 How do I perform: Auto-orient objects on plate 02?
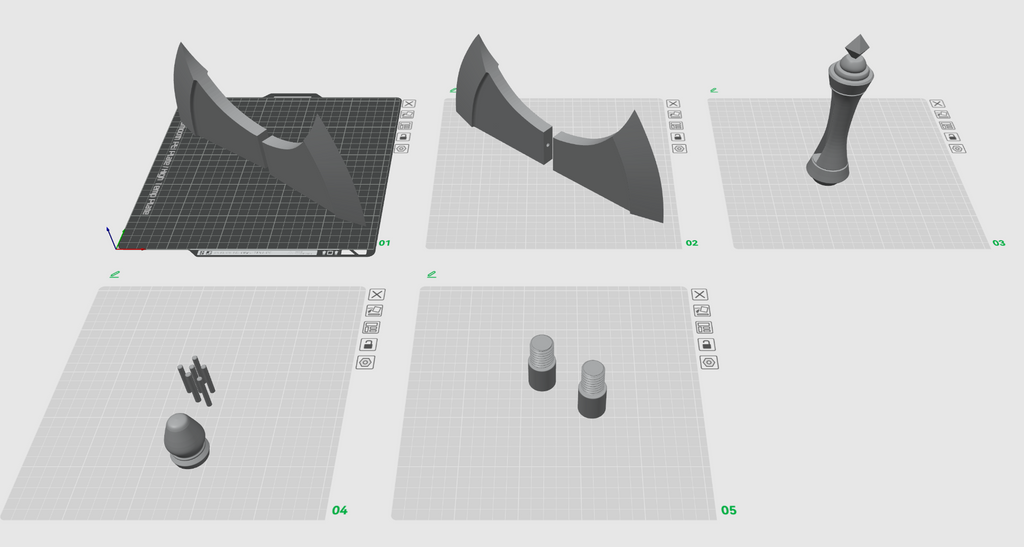click(675, 114)
